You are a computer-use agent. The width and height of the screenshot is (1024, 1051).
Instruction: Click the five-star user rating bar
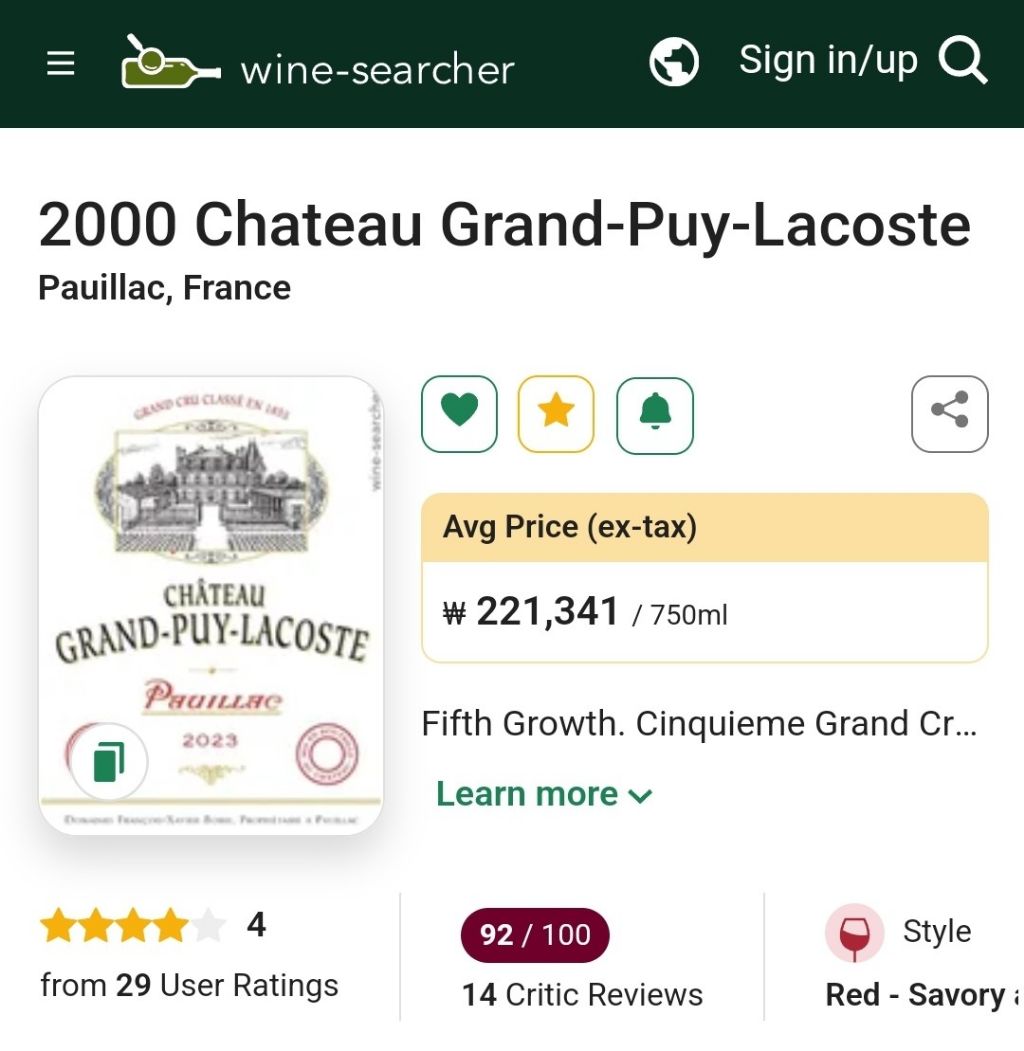tap(133, 926)
